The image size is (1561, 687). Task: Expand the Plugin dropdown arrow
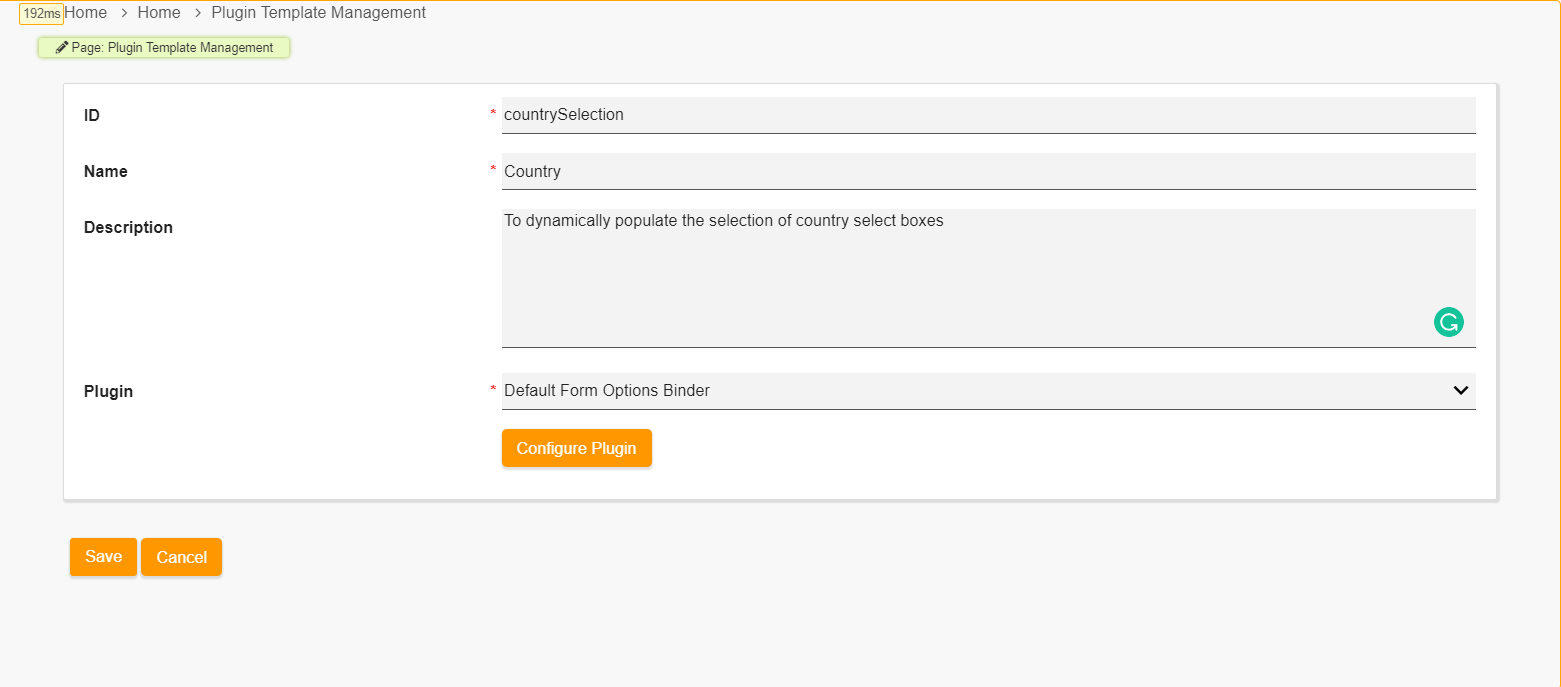pos(1460,391)
